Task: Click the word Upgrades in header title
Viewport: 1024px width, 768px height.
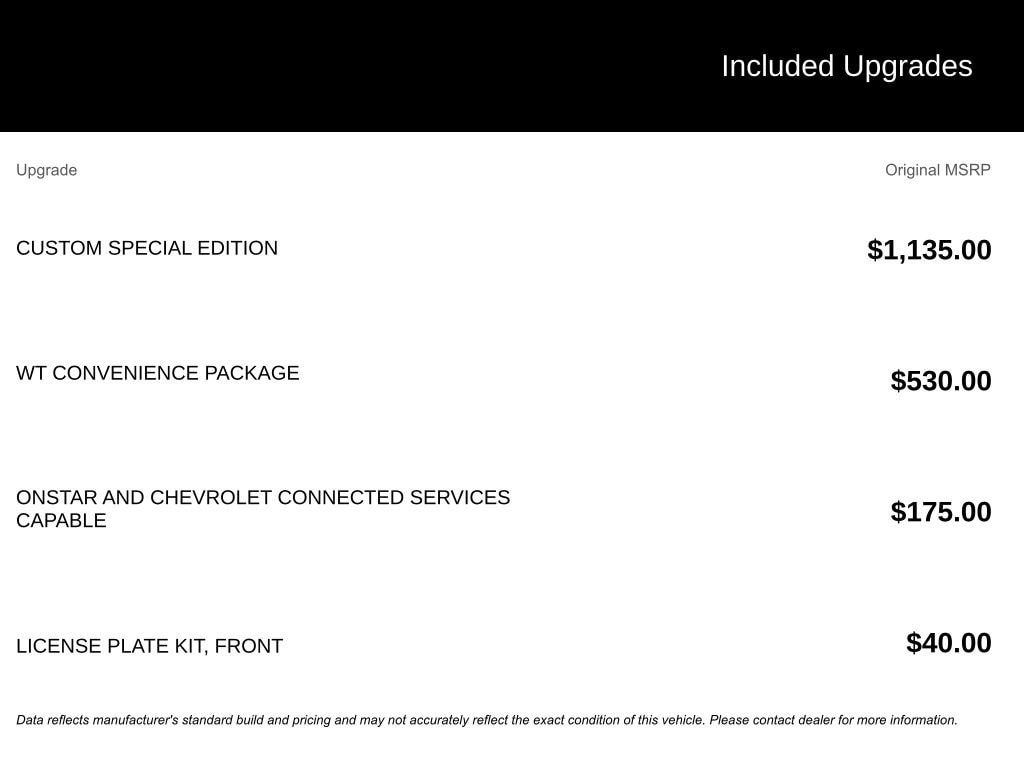Action: [x=908, y=67]
